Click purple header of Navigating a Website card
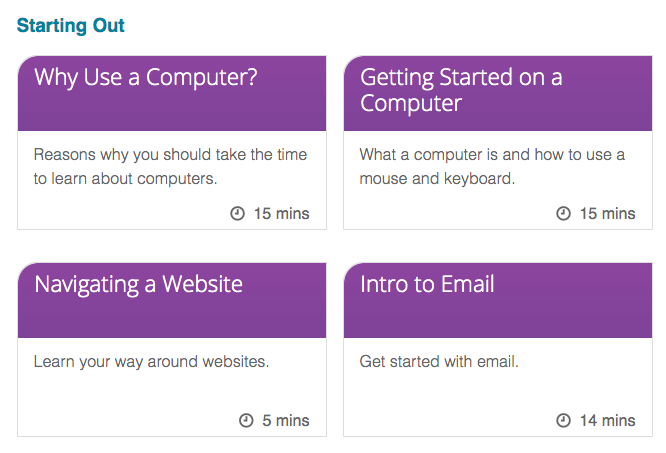666x453 pixels. pos(172,301)
